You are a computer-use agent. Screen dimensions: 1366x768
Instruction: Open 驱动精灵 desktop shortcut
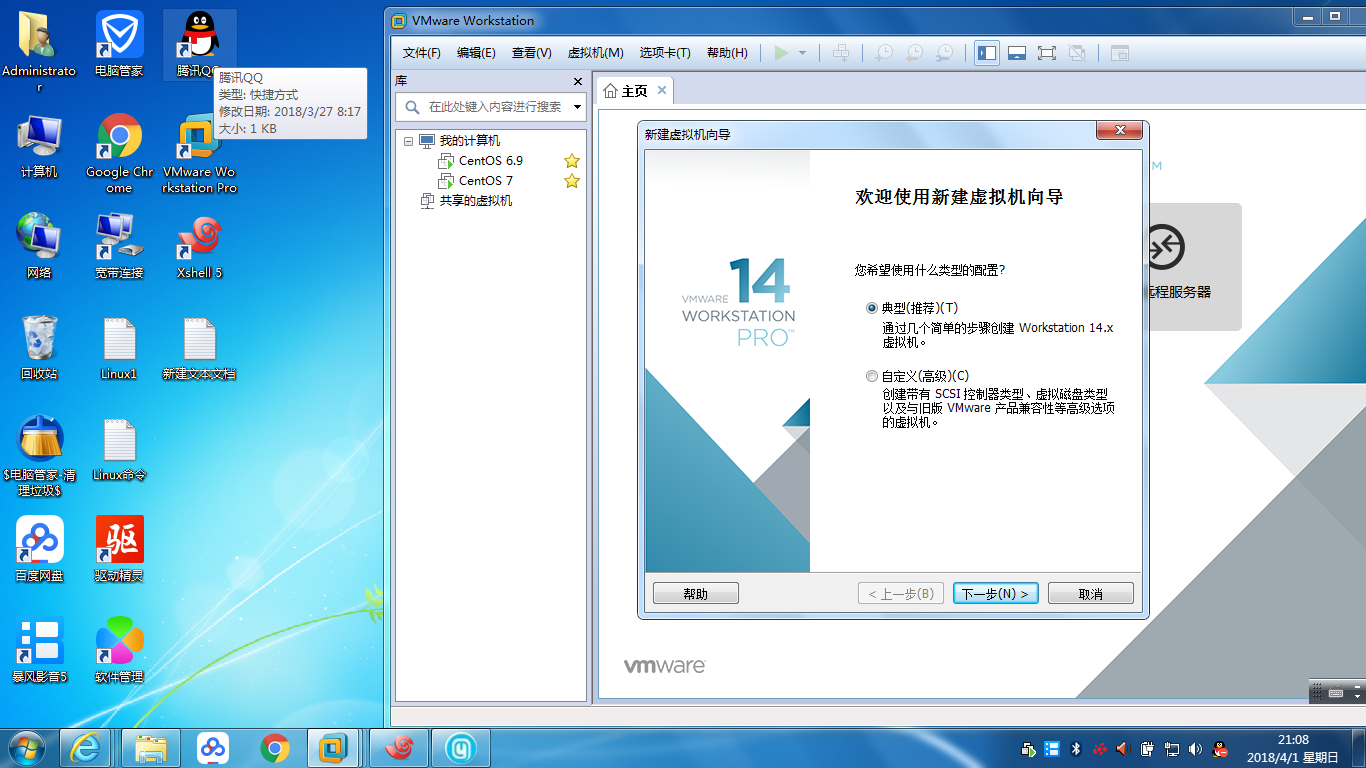pyautogui.click(x=119, y=549)
